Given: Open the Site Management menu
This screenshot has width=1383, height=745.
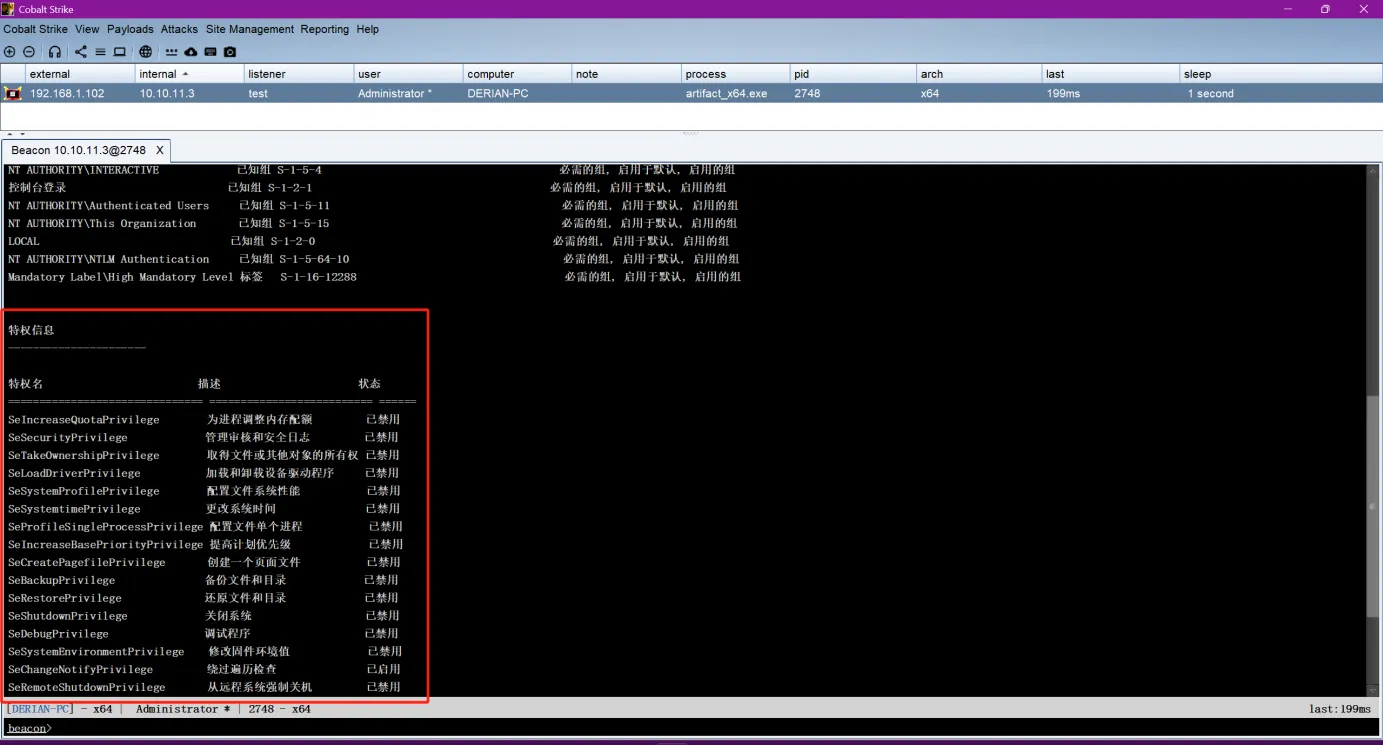Looking at the screenshot, I should (250, 29).
